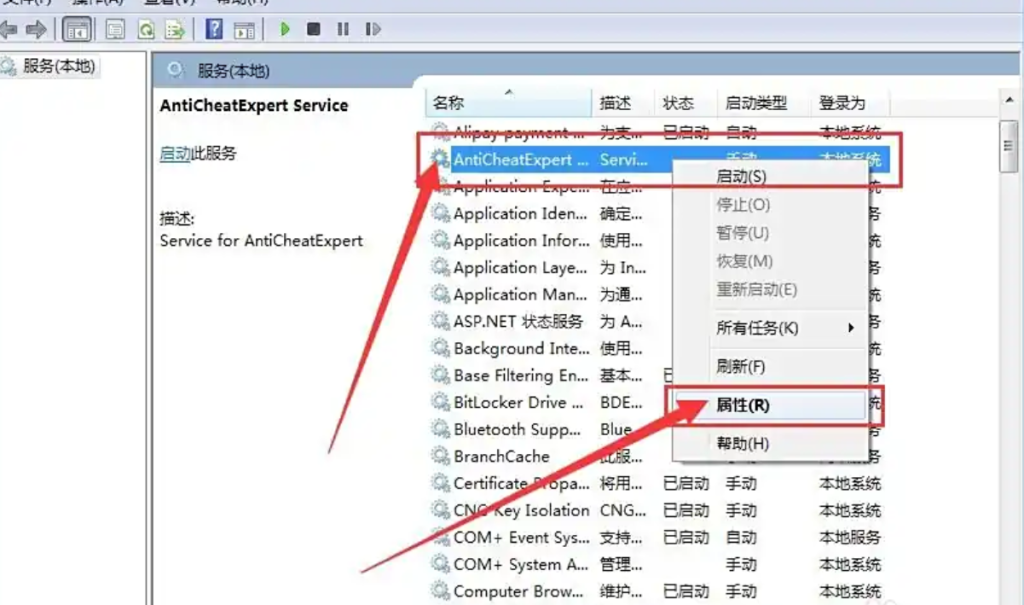This screenshot has width=1024, height=605.
Task: Click the Restart Service toolbar icon
Action: click(x=373, y=29)
